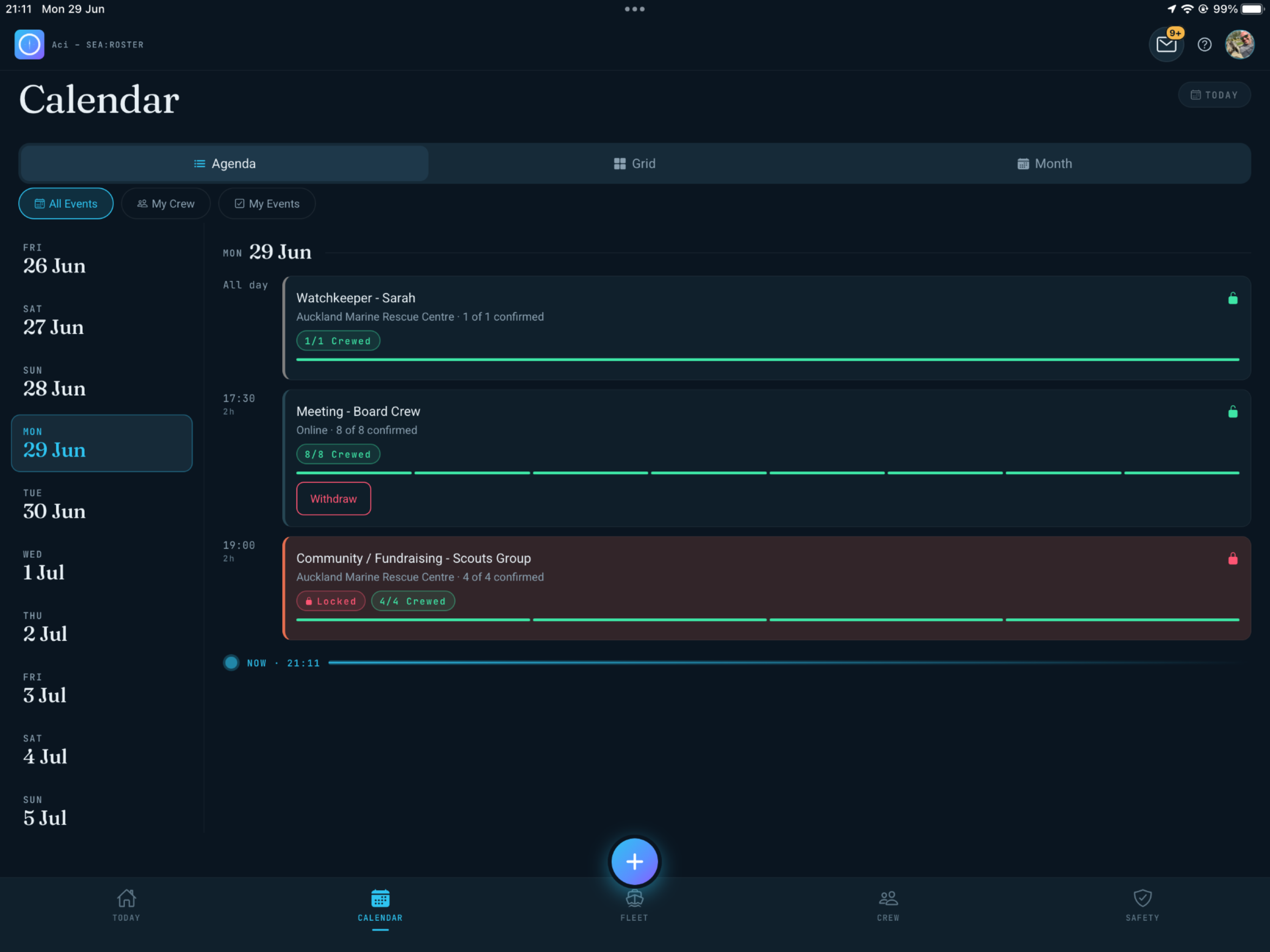1270x952 pixels.
Task: Switch to the Agenda view tab
Action: coord(225,164)
